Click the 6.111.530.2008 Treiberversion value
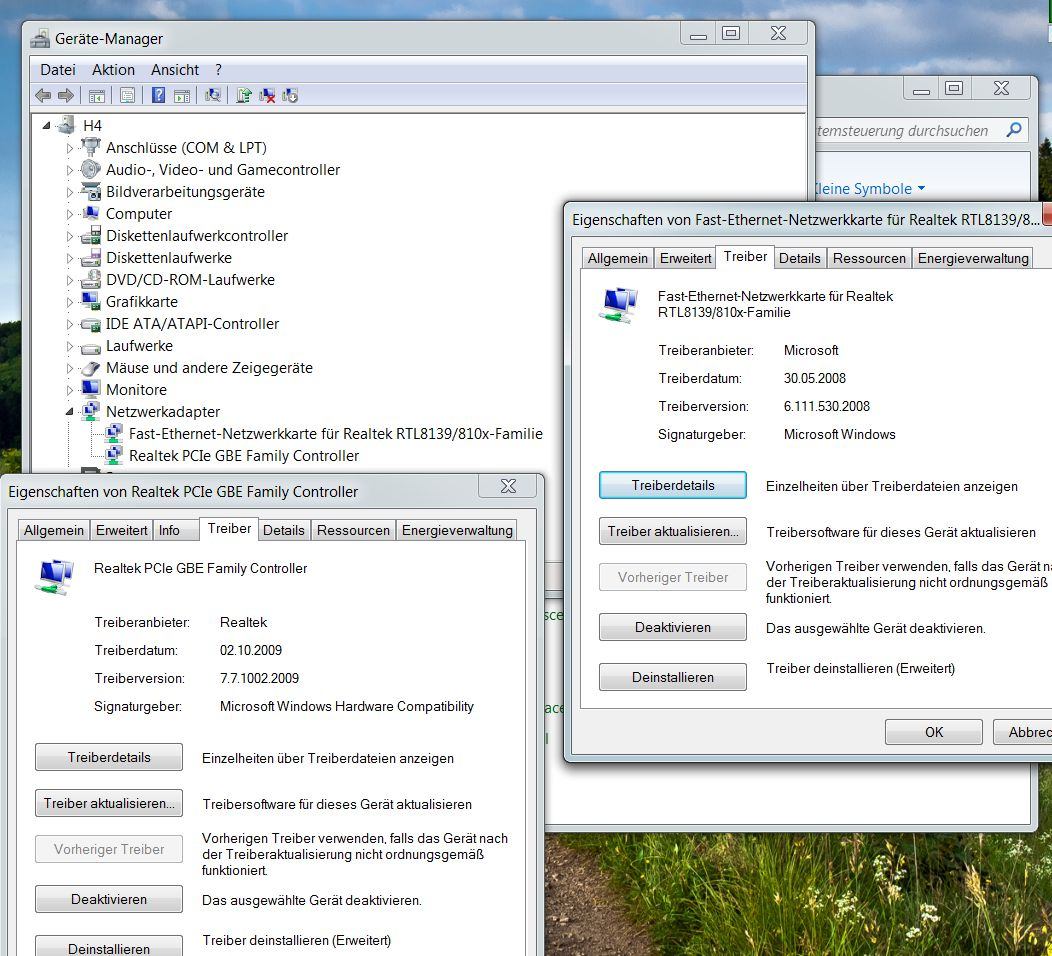 [827, 406]
